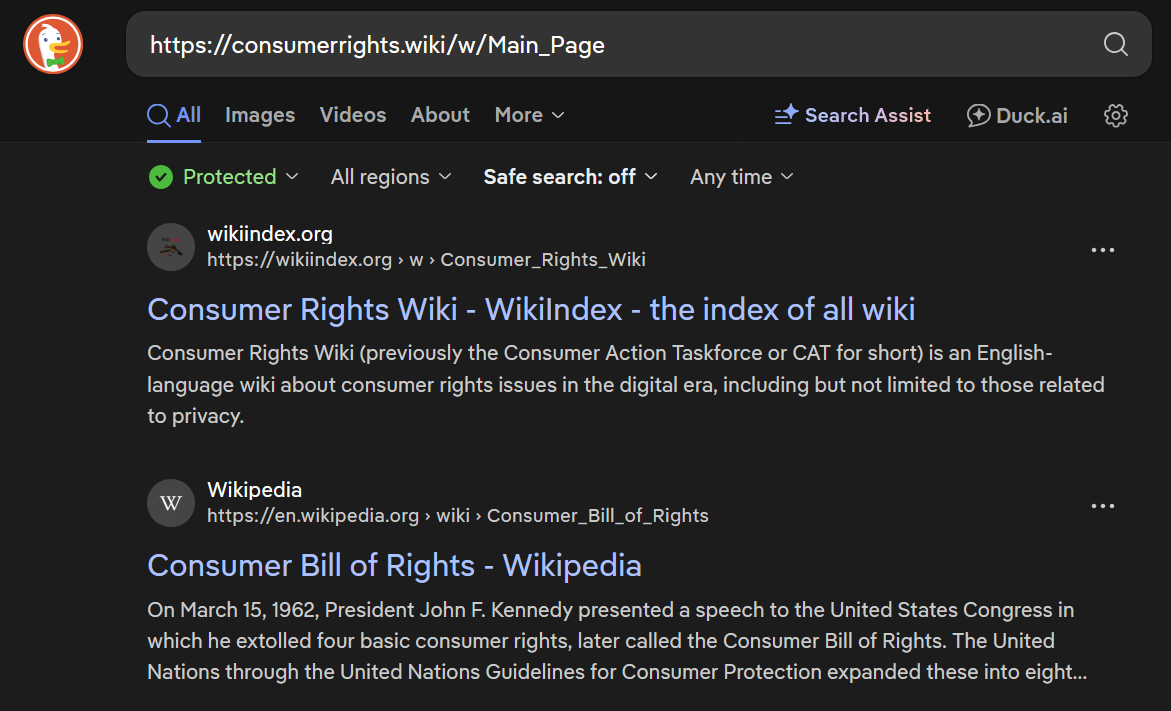Image resolution: width=1171 pixels, height=711 pixels.
Task: Switch to the Videos tab
Action: [353, 115]
